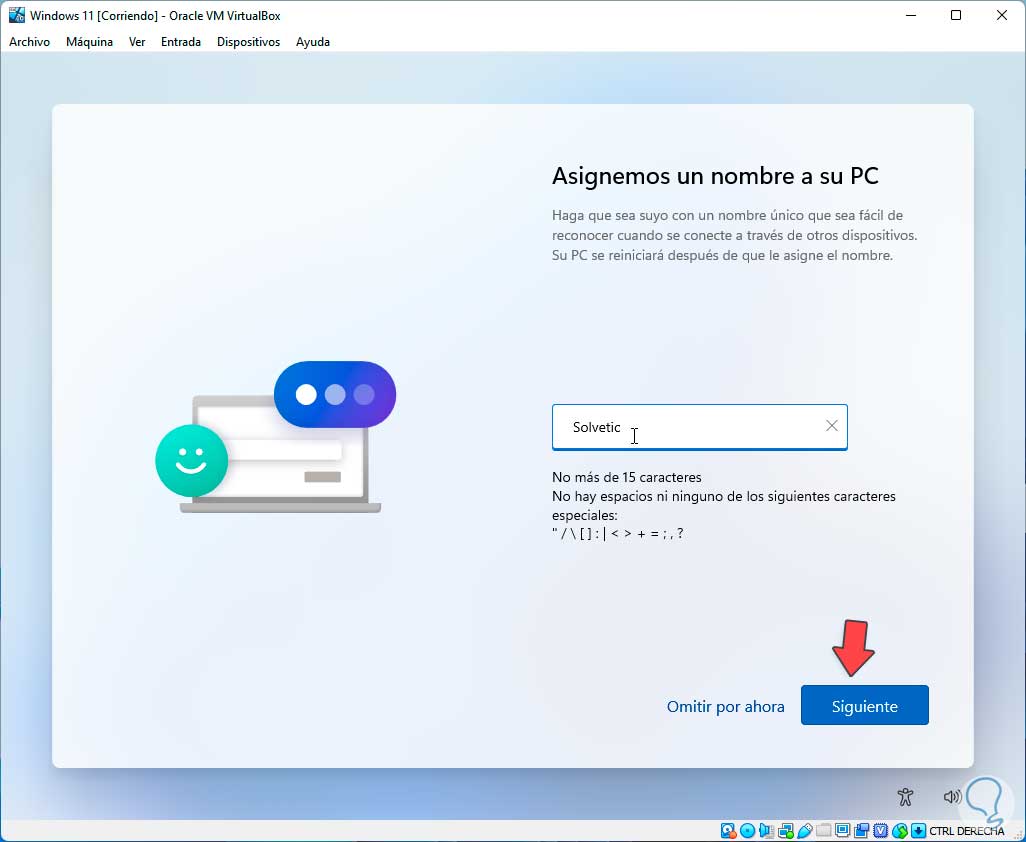The image size is (1026, 842).
Task: Open the display settings status icon
Action: point(842,831)
